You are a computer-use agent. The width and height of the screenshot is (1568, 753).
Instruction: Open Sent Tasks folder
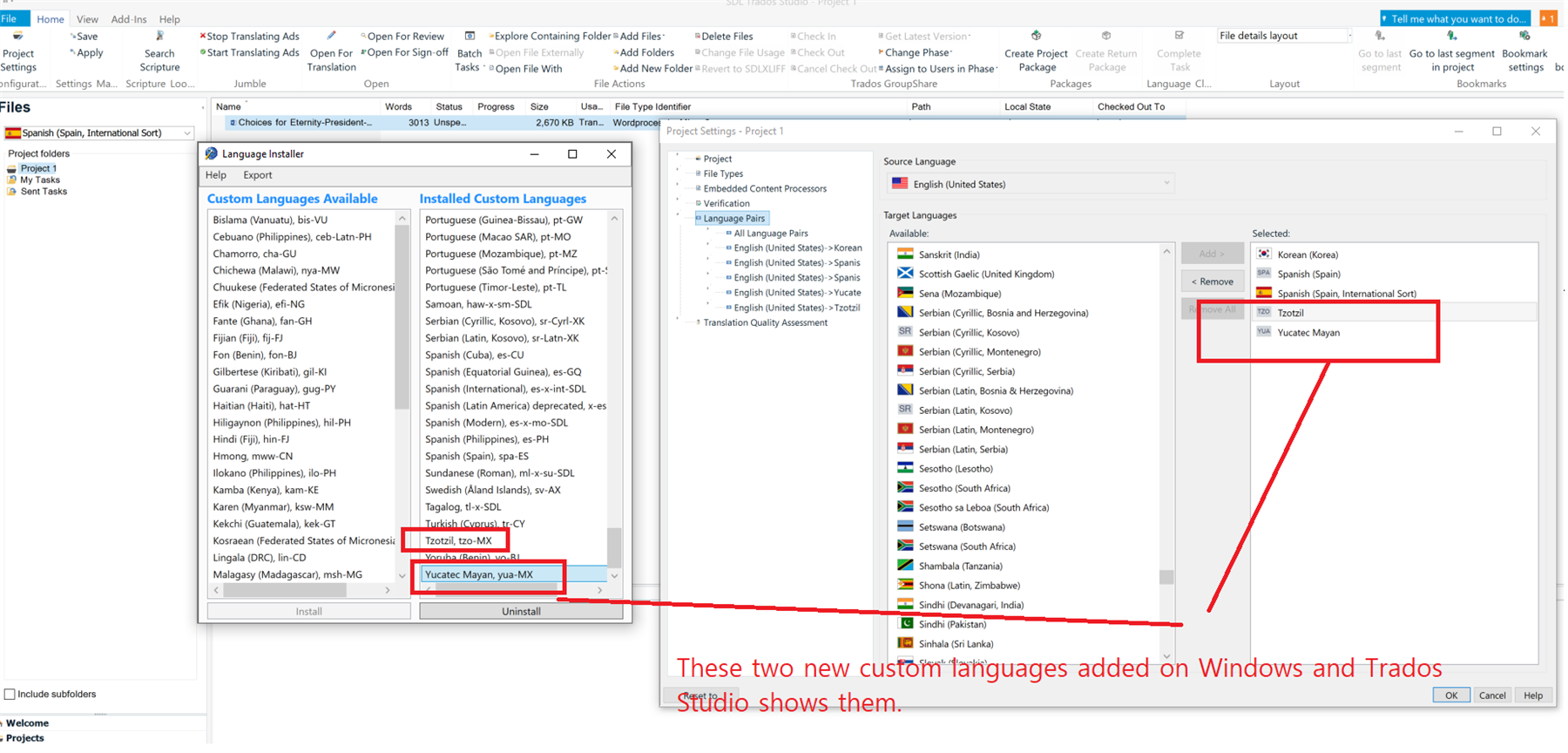[x=44, y=192]
